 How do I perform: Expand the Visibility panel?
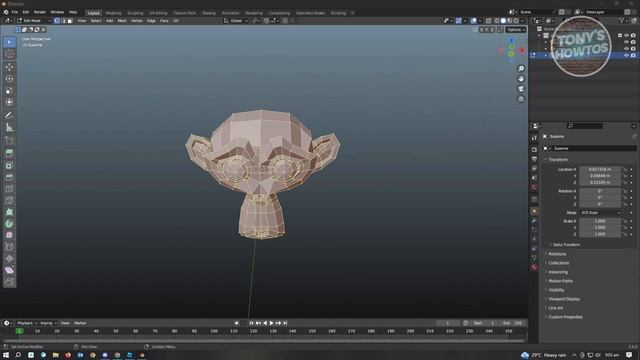[556, 290]
